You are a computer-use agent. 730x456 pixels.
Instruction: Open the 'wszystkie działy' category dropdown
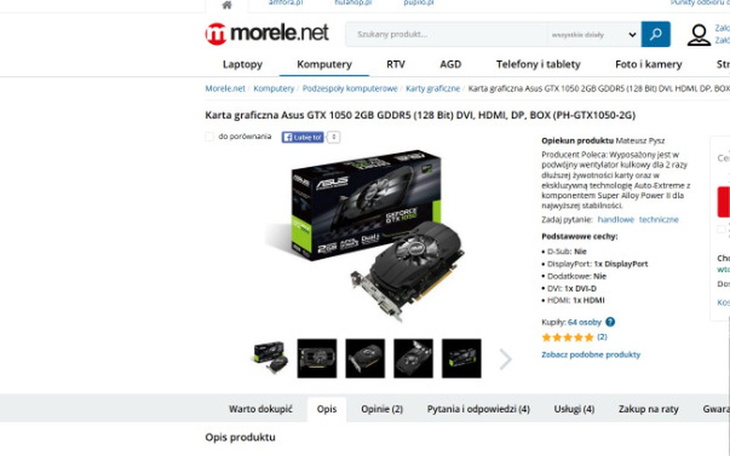[594, 34]
